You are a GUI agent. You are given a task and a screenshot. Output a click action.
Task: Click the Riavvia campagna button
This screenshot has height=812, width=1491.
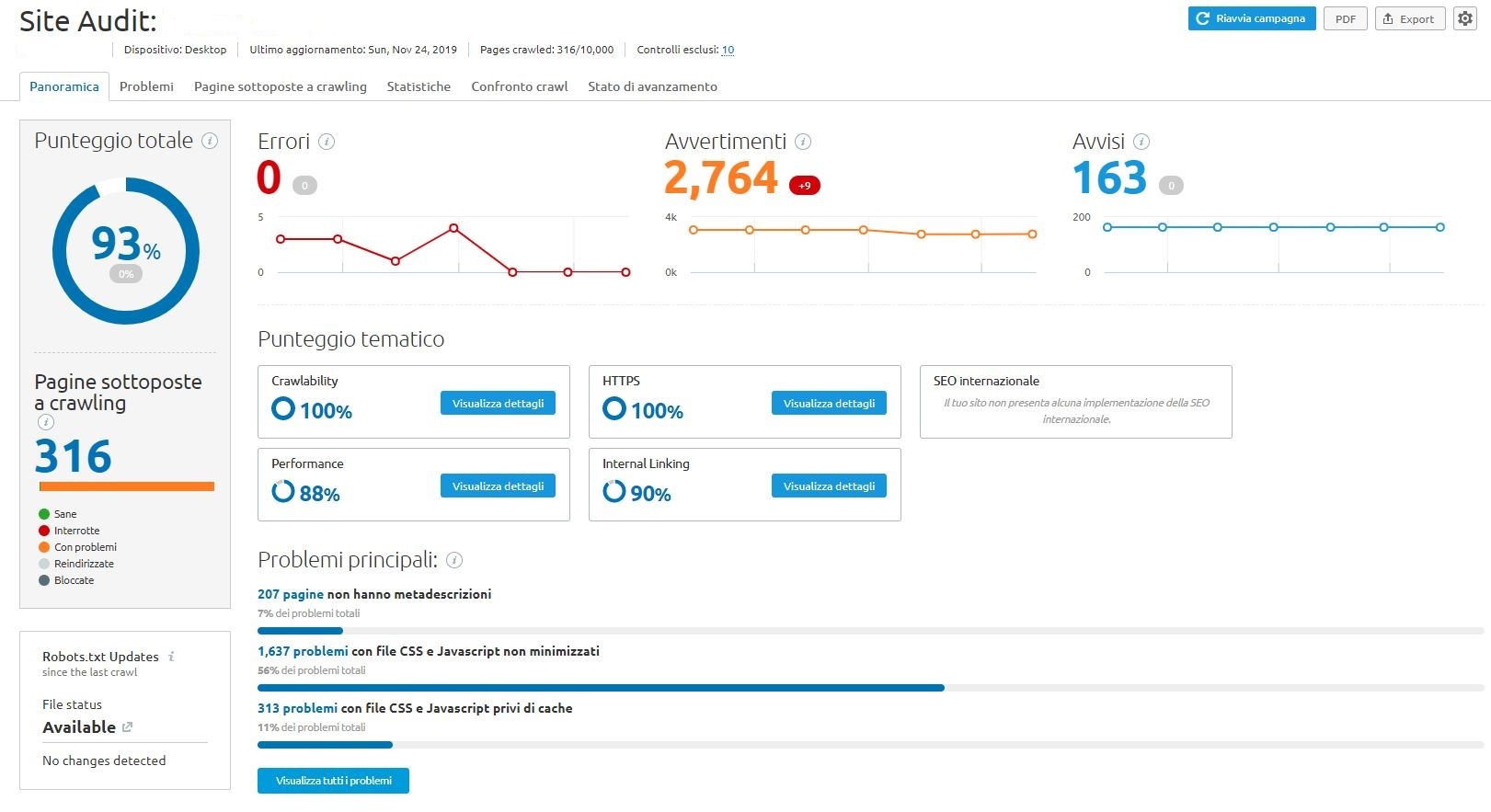click(1252, 18)
